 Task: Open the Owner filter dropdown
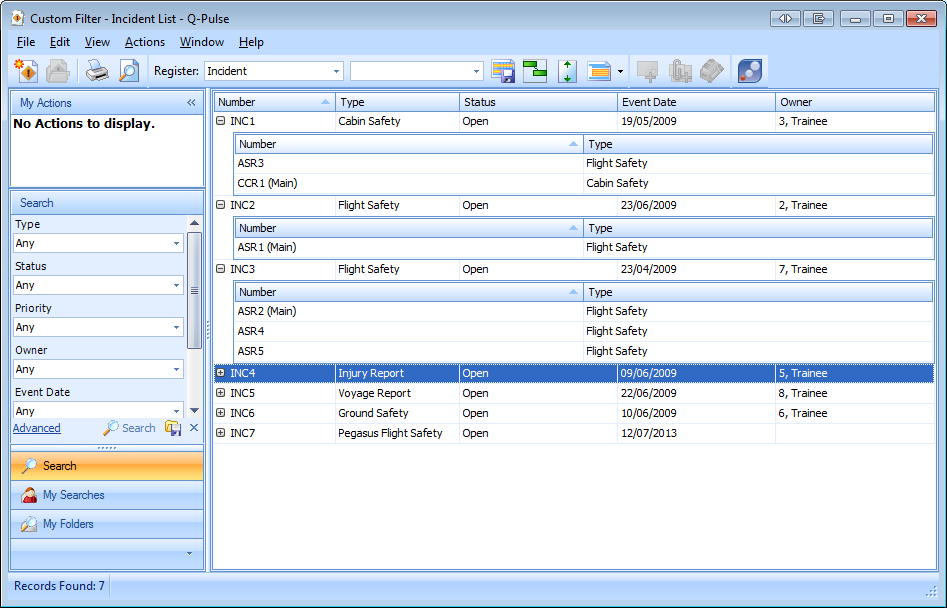pyautogui.click(x=176, y=369)
